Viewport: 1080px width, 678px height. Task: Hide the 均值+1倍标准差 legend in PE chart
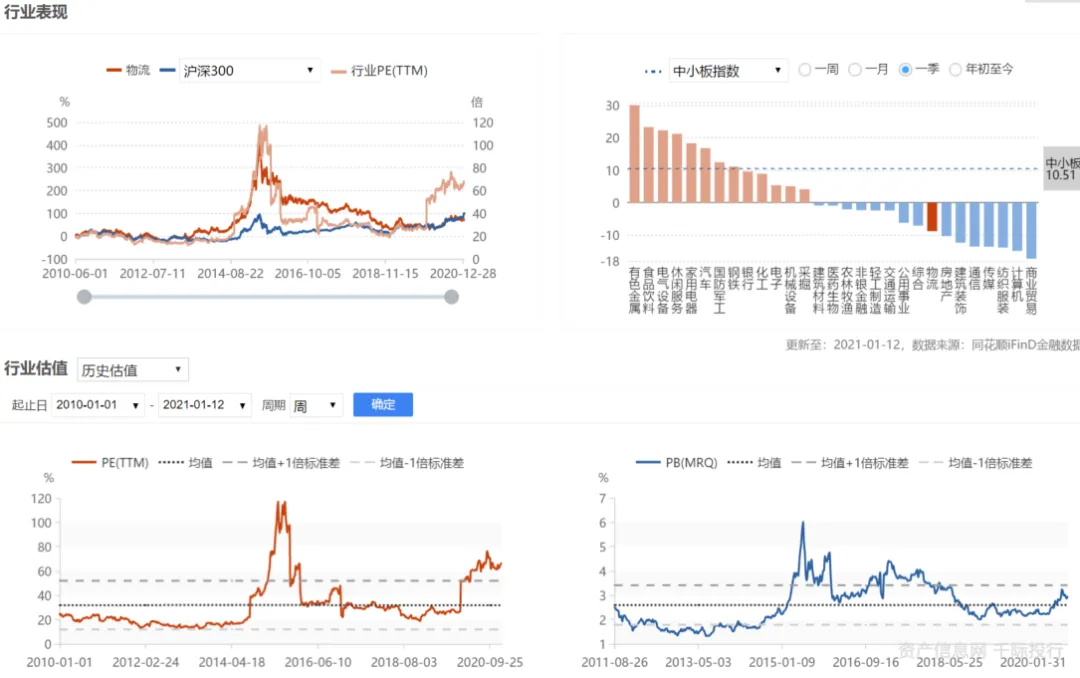(x=281, y=463)
